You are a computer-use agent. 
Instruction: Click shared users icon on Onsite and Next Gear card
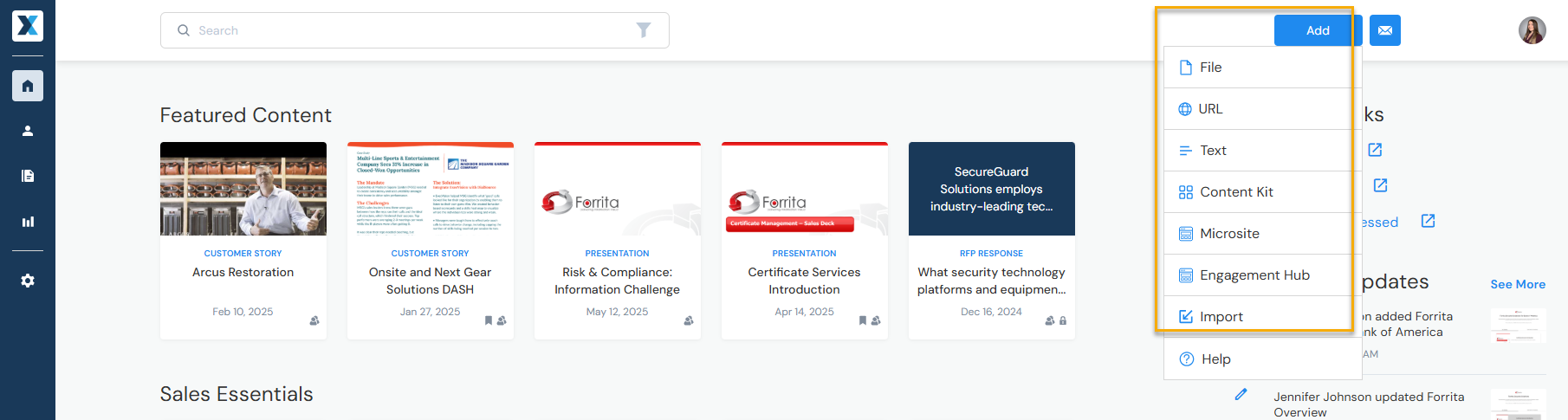coord(502,320)
